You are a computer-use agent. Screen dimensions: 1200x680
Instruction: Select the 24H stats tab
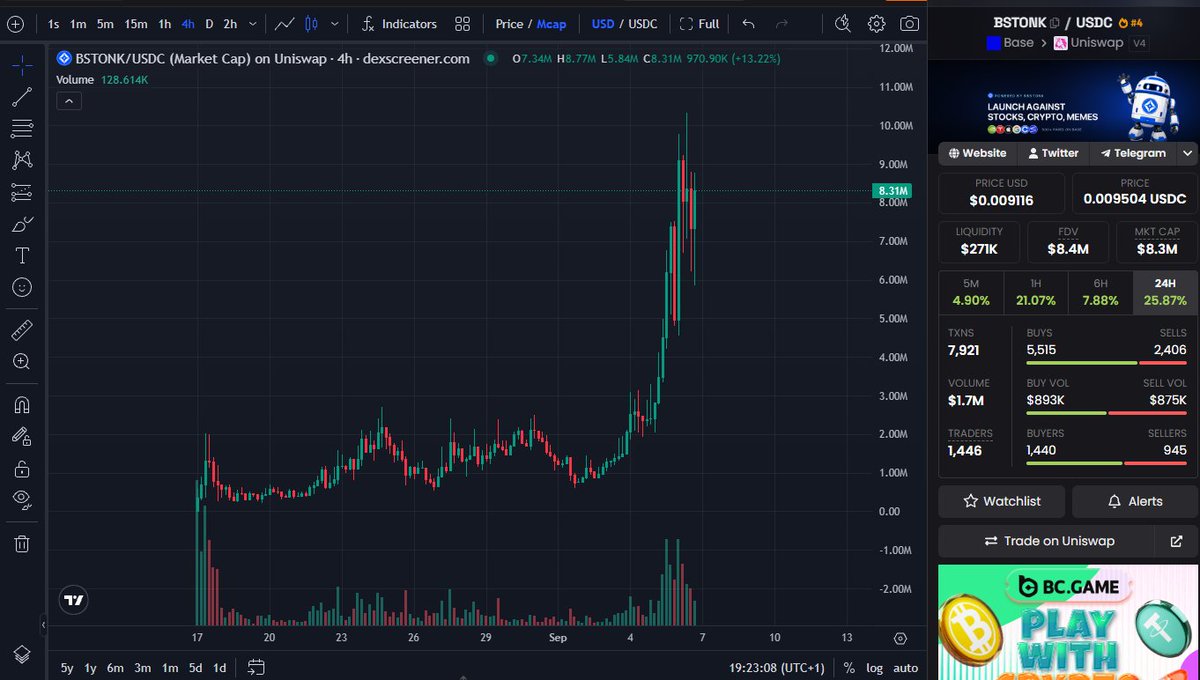[1165, 292]
